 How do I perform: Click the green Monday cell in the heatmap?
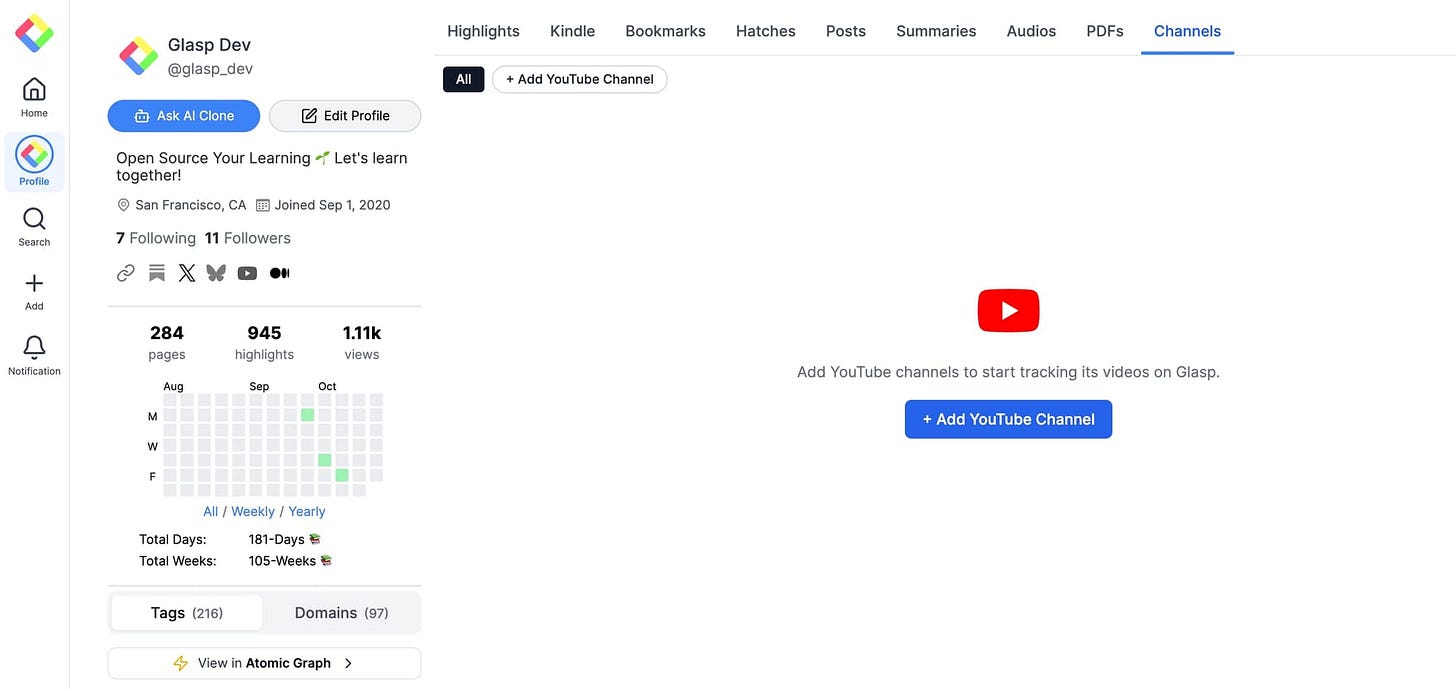click(308, 415)
